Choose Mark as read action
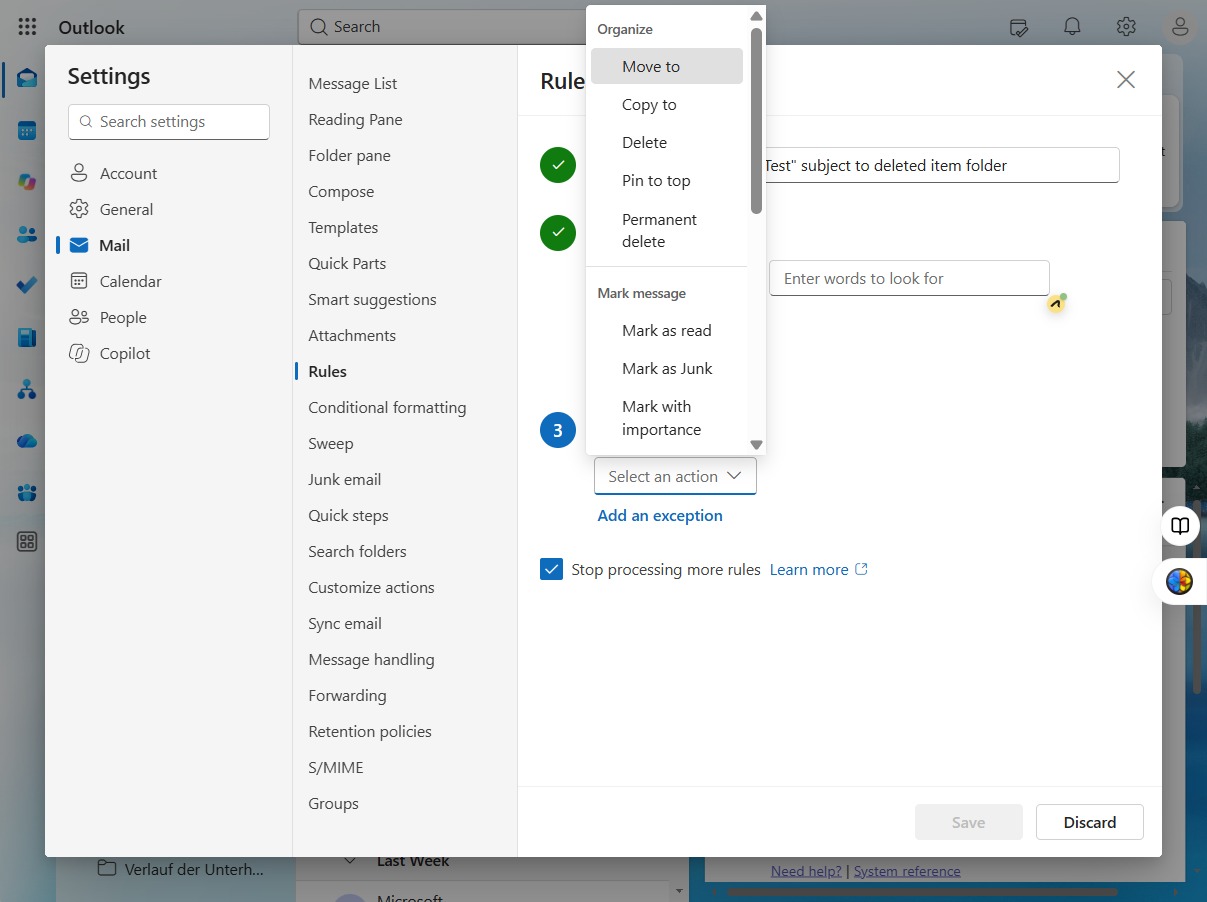 tap(667, 330)
